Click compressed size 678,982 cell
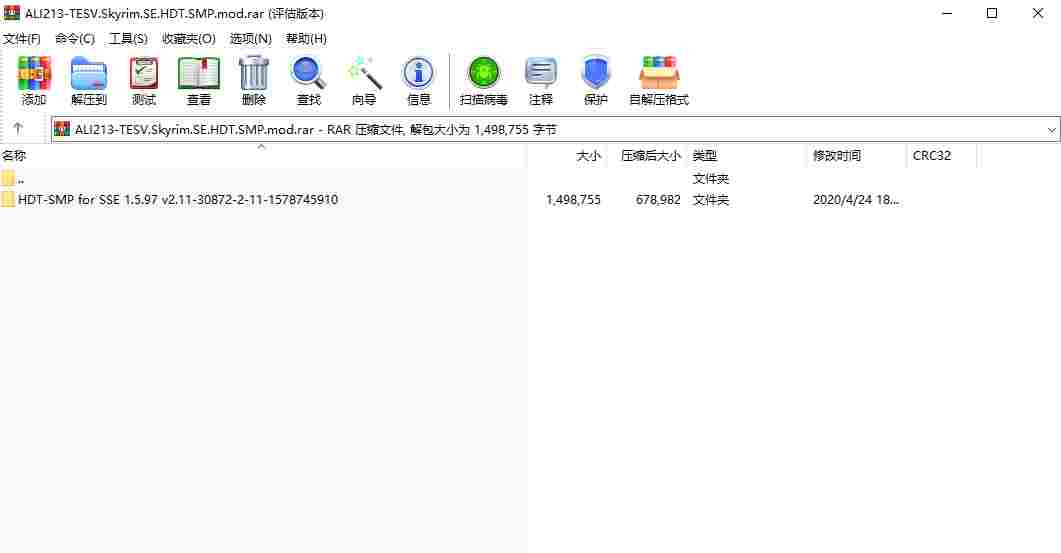This screenshot has height=553, width=1061. (x=658, y=200)
